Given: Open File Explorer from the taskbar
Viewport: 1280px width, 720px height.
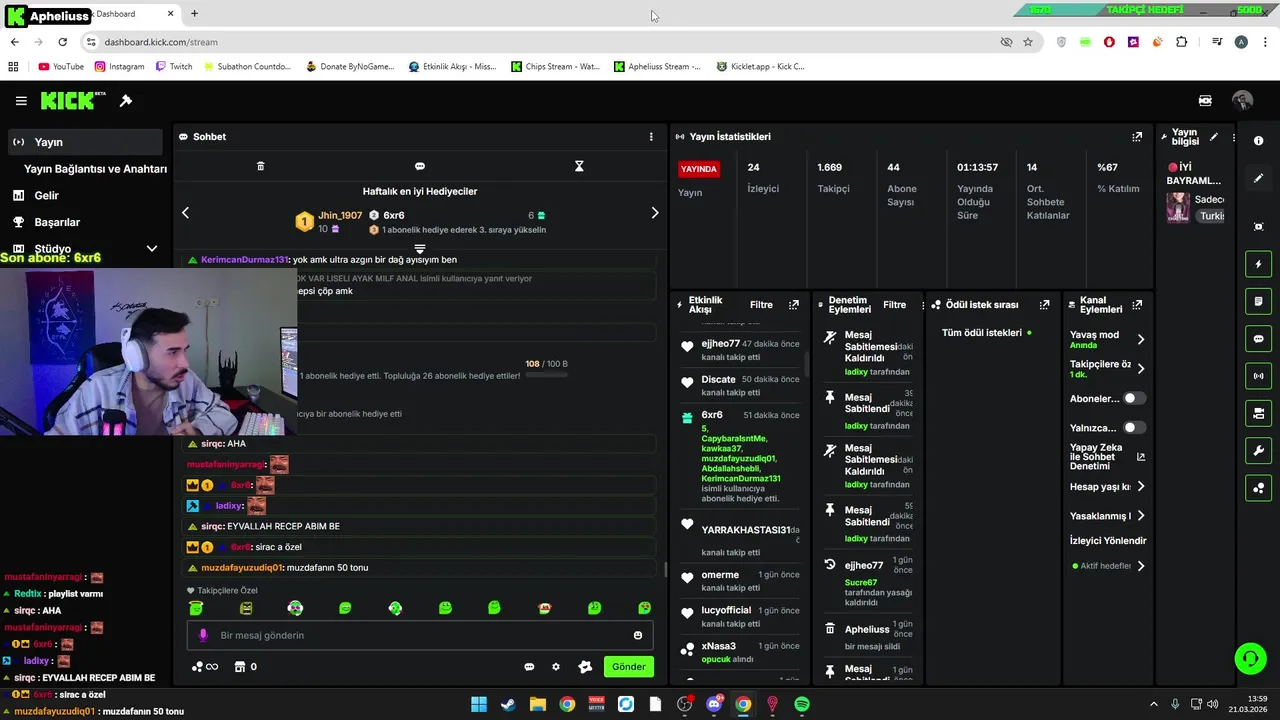Looking at the screenshot, I should (x=538, y=704).
